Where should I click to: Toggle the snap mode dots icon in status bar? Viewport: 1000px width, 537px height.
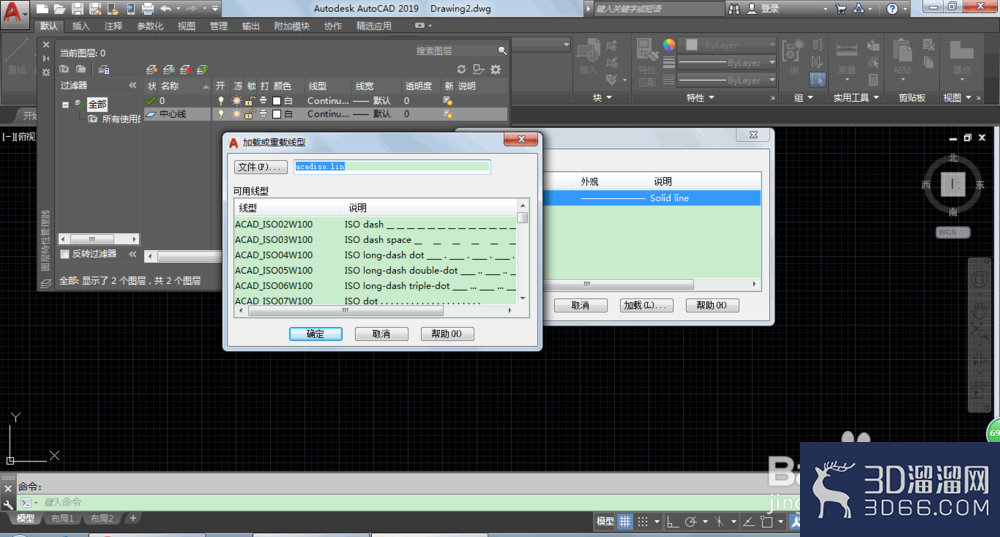643,521
